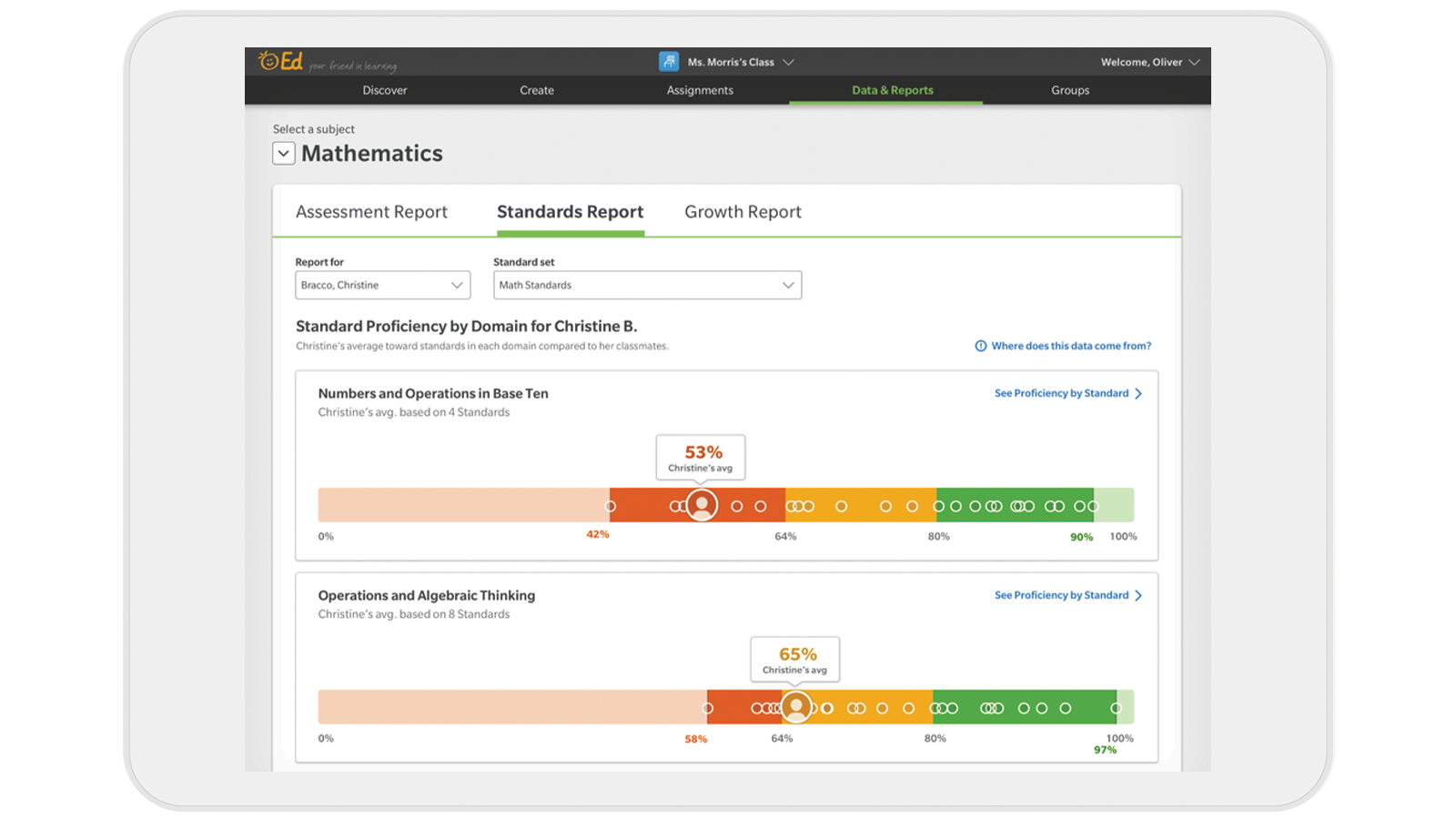Open the Assignments section
Screen dimensions: 1456x819
pyautogui.click(x=700, y=90)
